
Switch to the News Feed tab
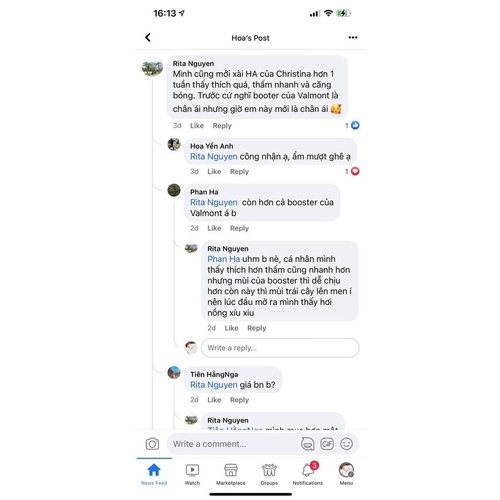click(154, 474)
